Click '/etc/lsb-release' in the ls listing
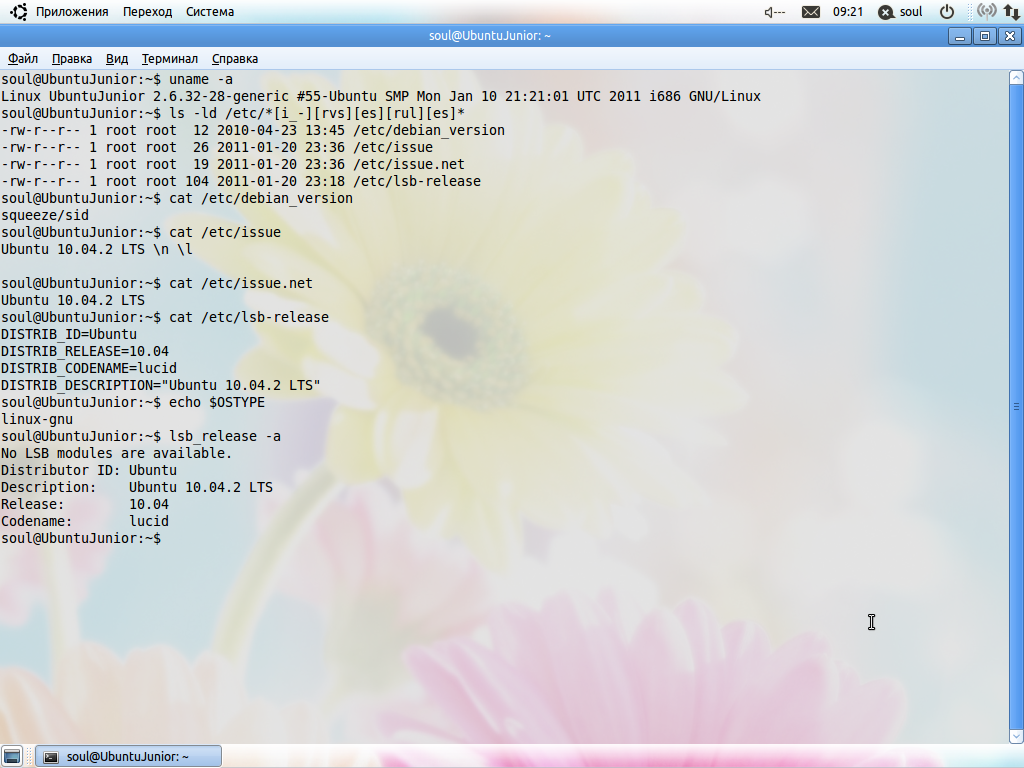This screenshot has height=768, width=1024. pyautogui.click(x=417, y=181)
